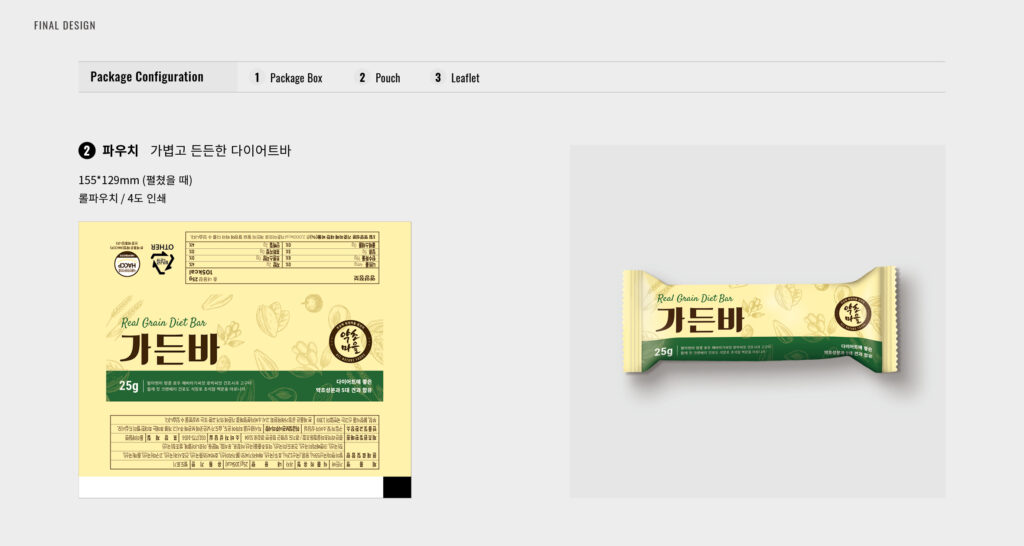Click the number 1 beside Package Box
This screenshot has height=546, width=1024.
[x=257, y=77]
